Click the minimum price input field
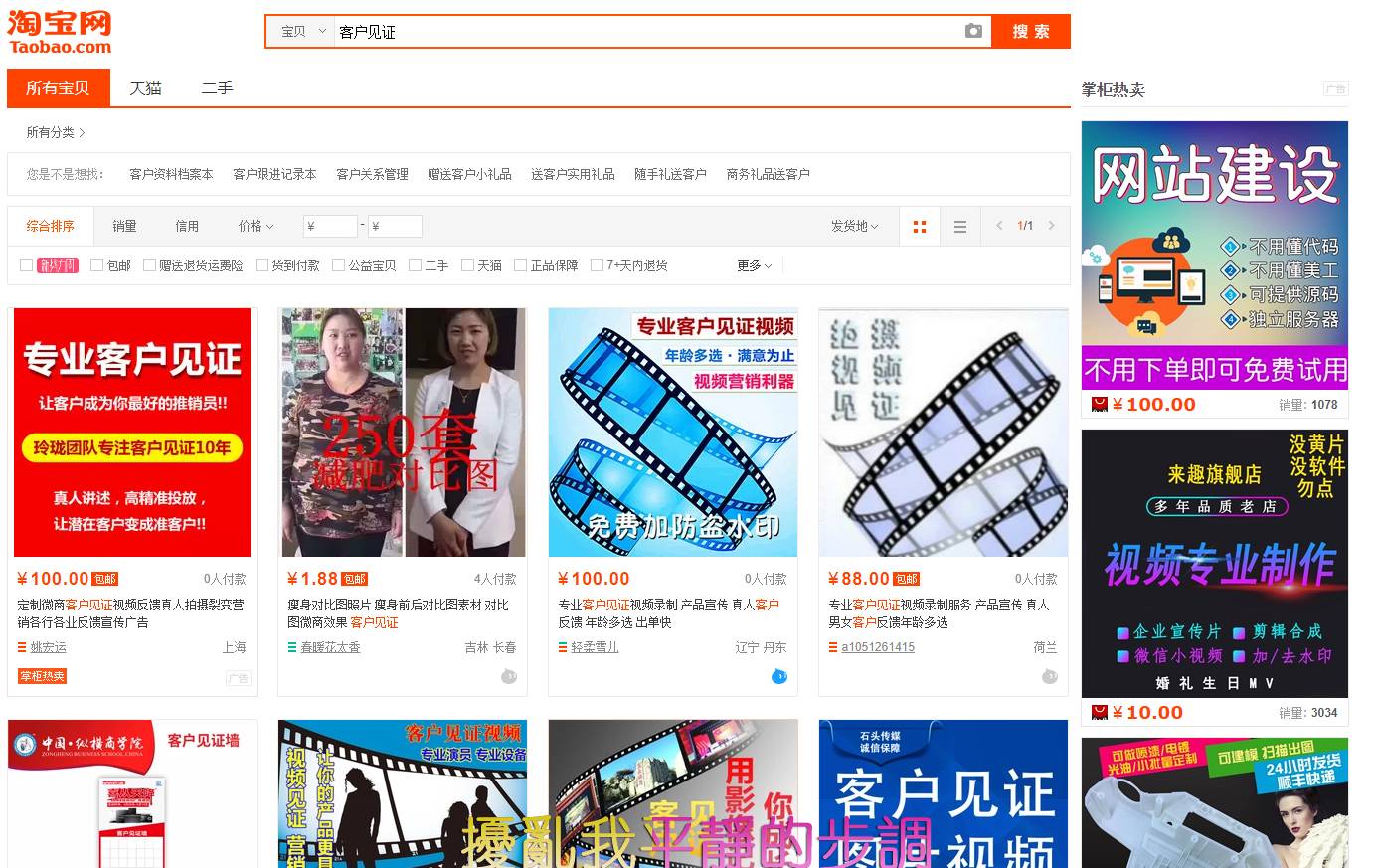Screen dimensions: 1376x868 click(x=330, y=226)
